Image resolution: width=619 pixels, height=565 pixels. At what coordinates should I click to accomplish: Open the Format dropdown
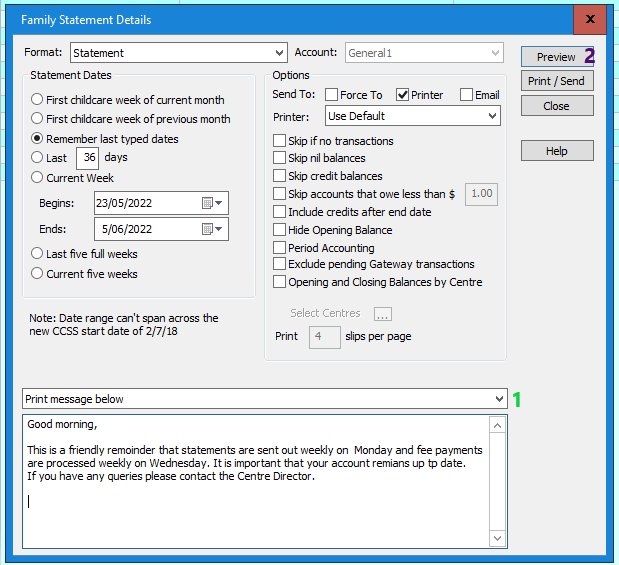[x=179, y=53]
